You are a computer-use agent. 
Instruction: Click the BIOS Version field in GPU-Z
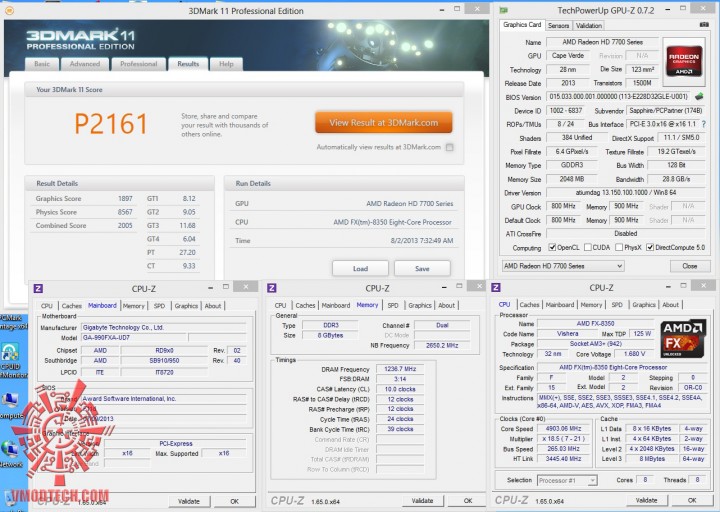(619, 97)
